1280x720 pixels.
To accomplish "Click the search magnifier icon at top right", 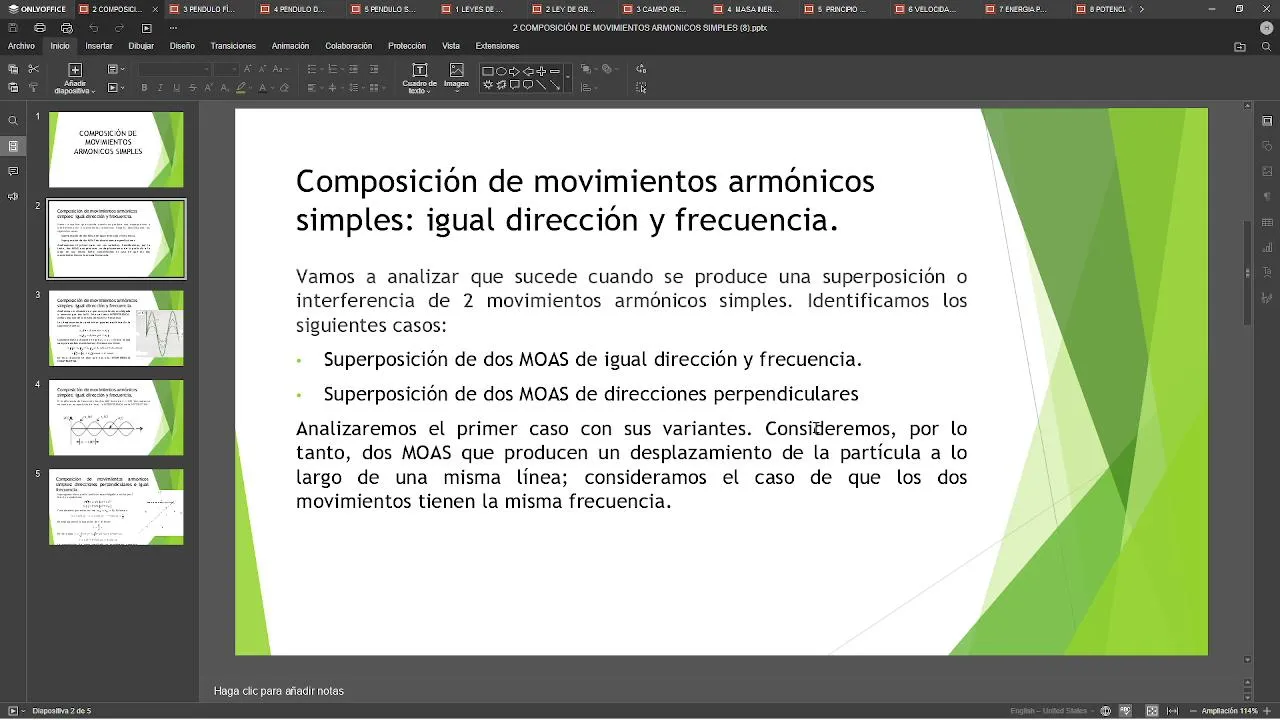I will point(1267,46).
